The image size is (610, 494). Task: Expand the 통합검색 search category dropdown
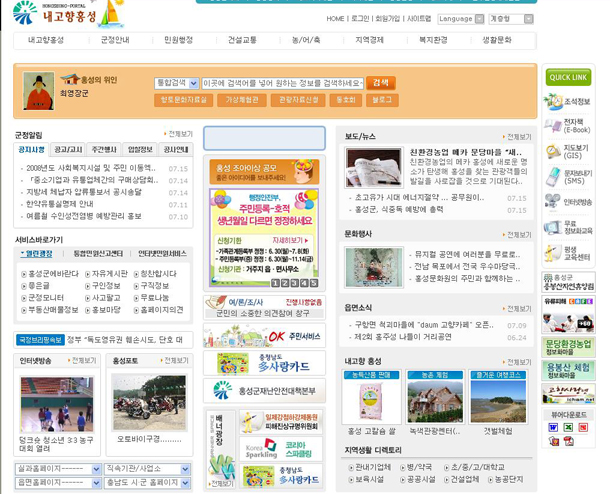click(176, 83)
